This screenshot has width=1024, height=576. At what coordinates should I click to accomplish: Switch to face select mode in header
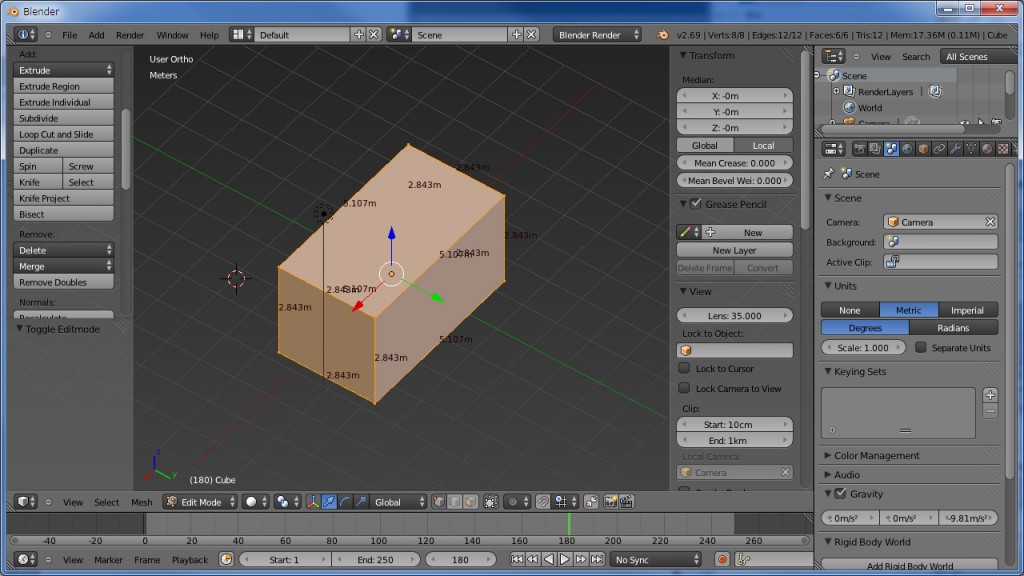470,502
